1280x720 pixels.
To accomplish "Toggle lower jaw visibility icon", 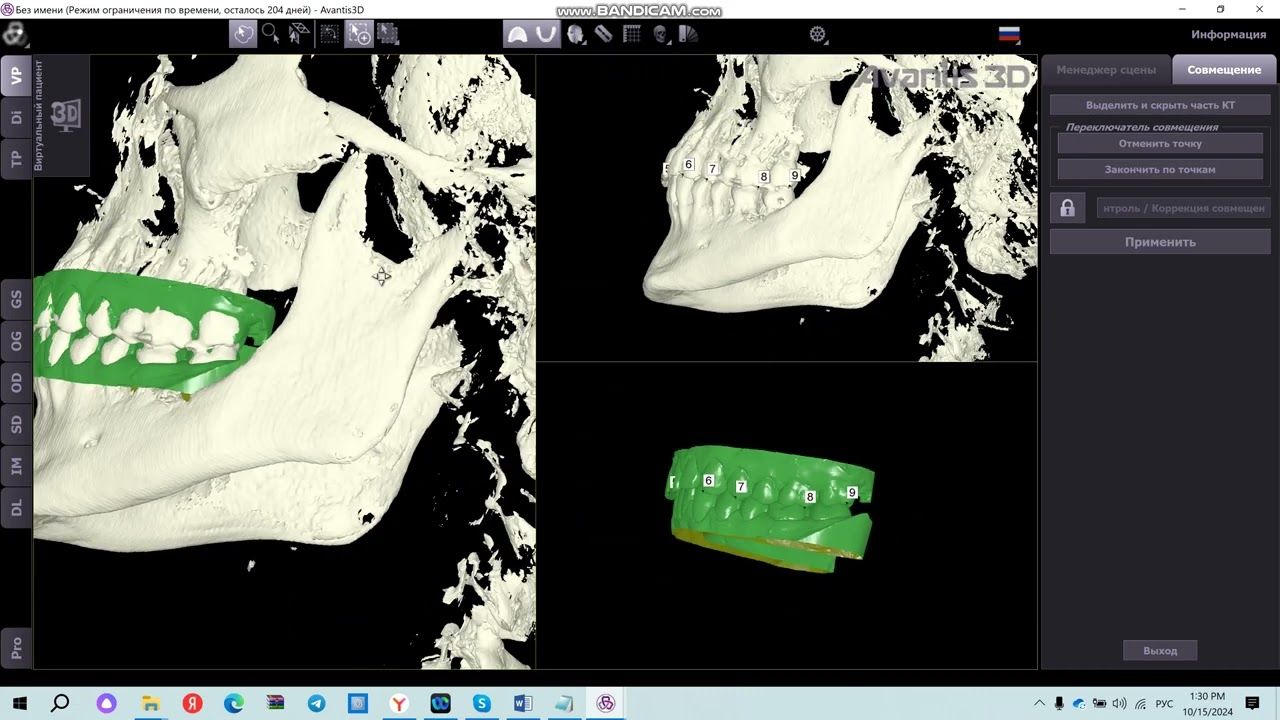I will [x=545, y=34].
